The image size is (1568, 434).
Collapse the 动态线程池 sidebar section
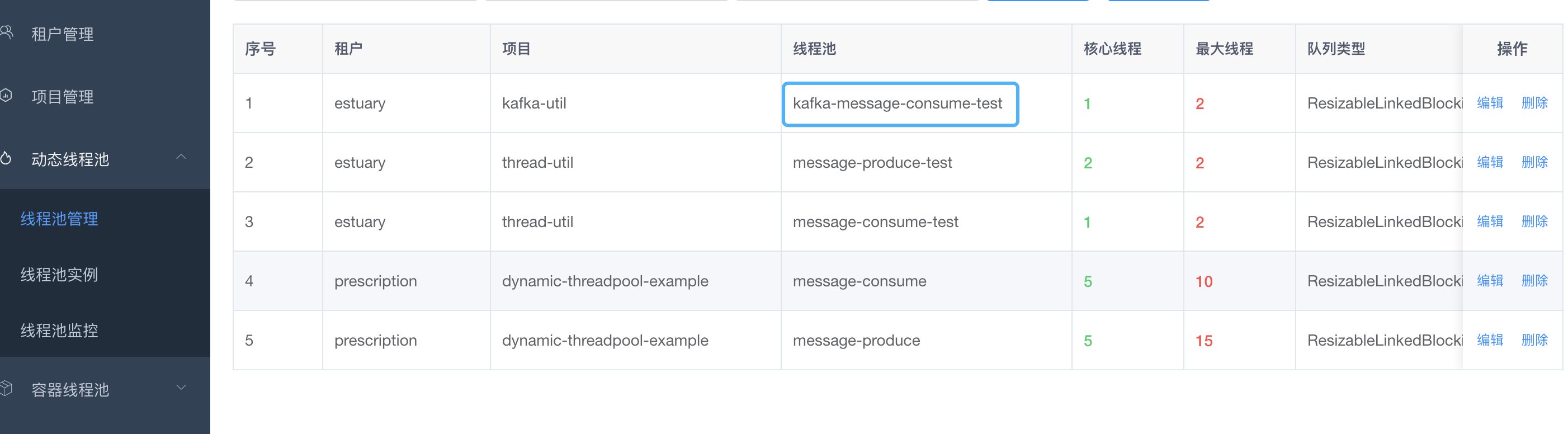(181, 157)
